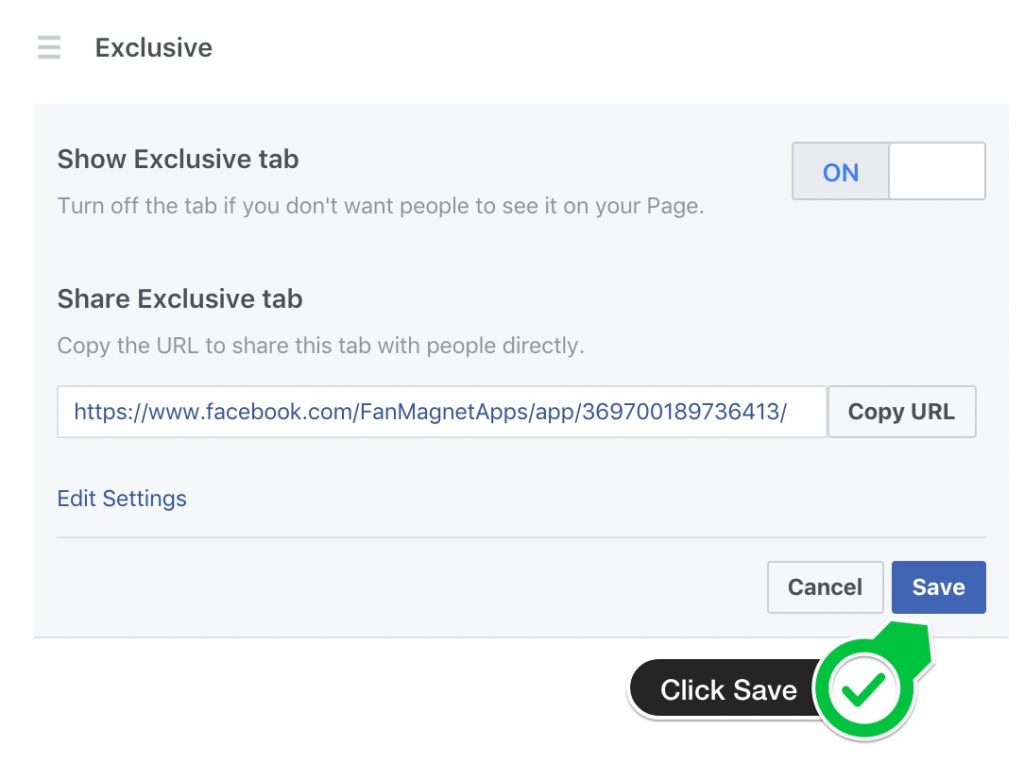
Task: Click the "Show Exclusive tab" heading
Action: tap(178, 159)
